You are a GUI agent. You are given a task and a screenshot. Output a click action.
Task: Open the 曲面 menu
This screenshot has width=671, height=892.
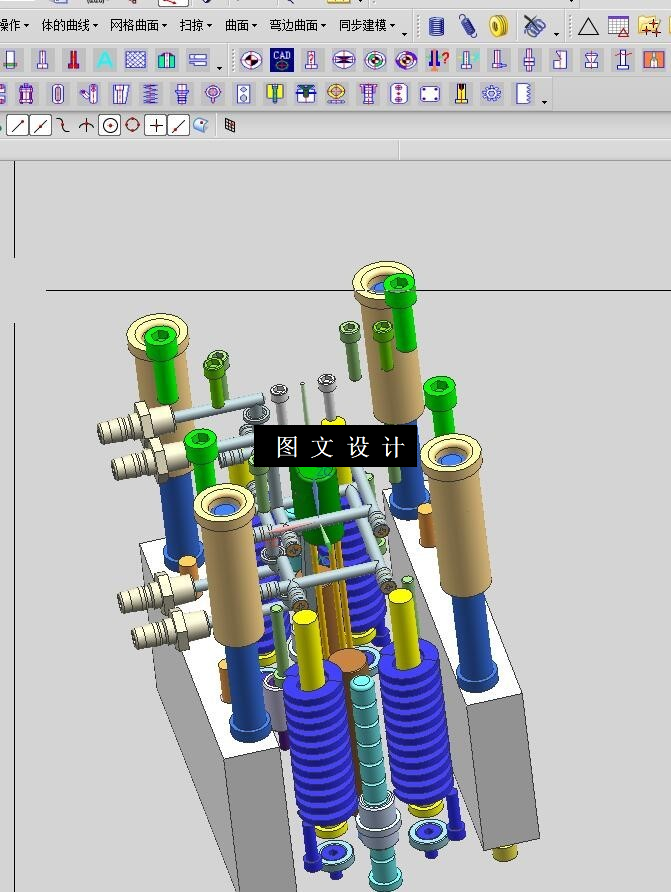pos(241,25)
